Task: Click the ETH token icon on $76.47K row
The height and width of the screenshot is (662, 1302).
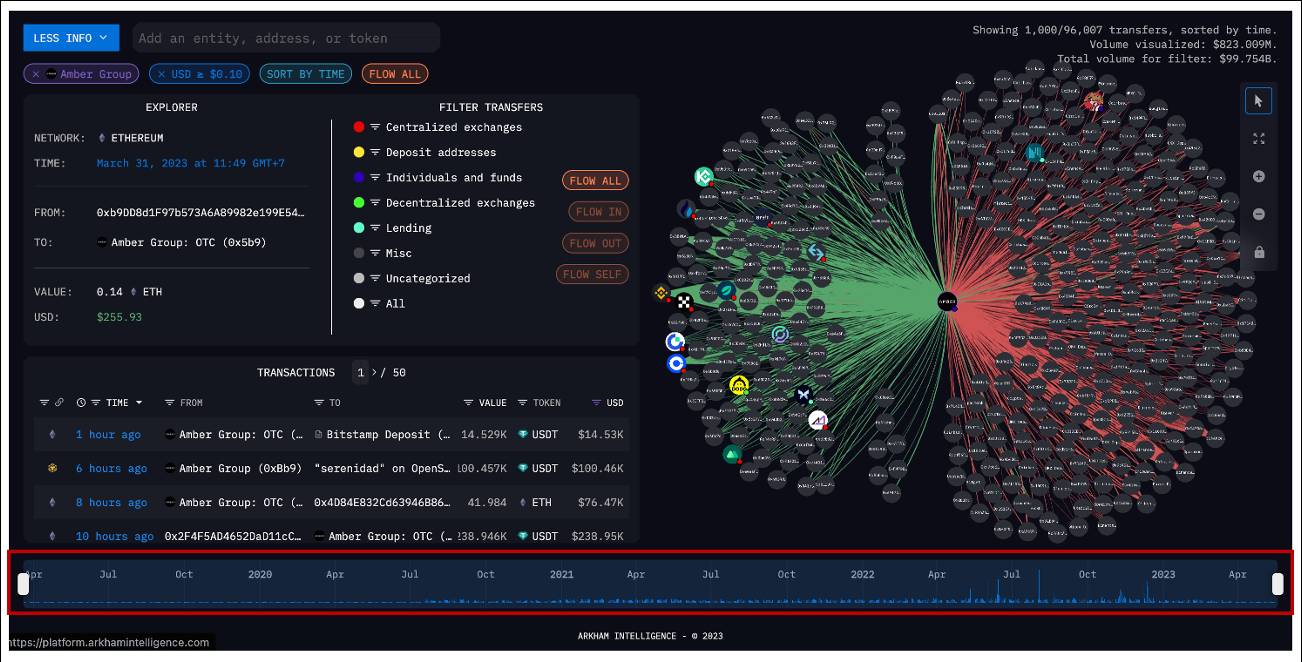Action: point(522,502)
